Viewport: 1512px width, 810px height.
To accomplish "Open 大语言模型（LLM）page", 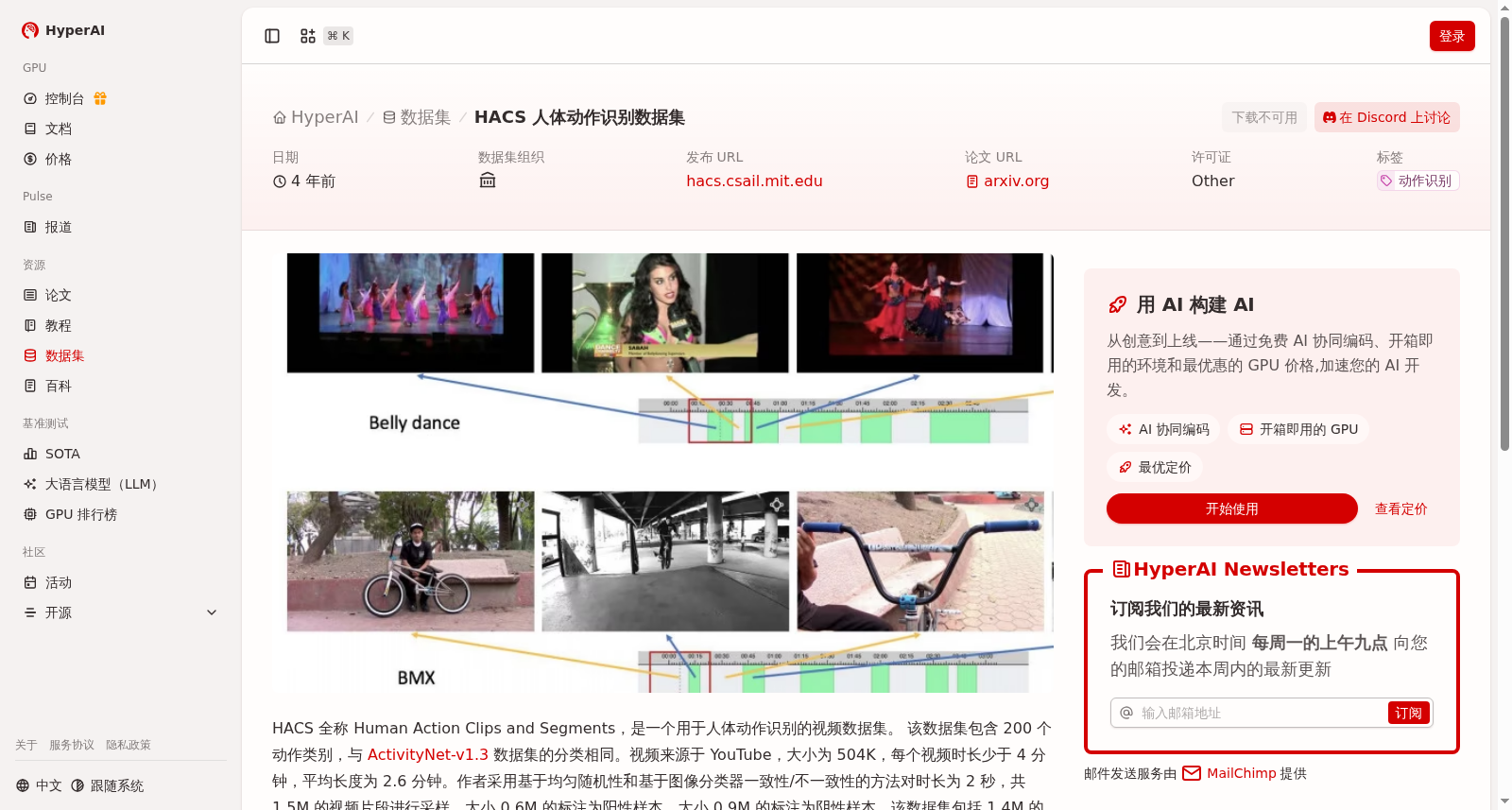I will pos(104,484).
